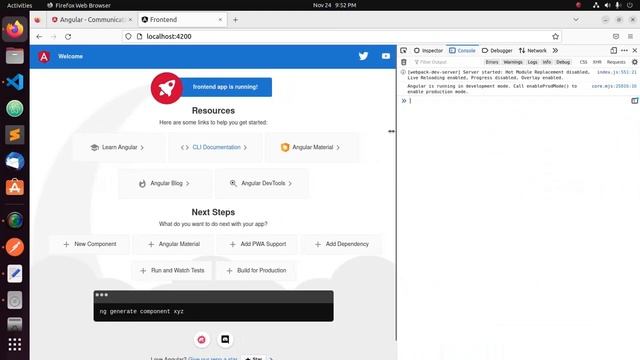Image resolution: width=640 pixels, height=360 pixels.
Task: Select Run and Watch Tests button
Action: click(172, 271)
